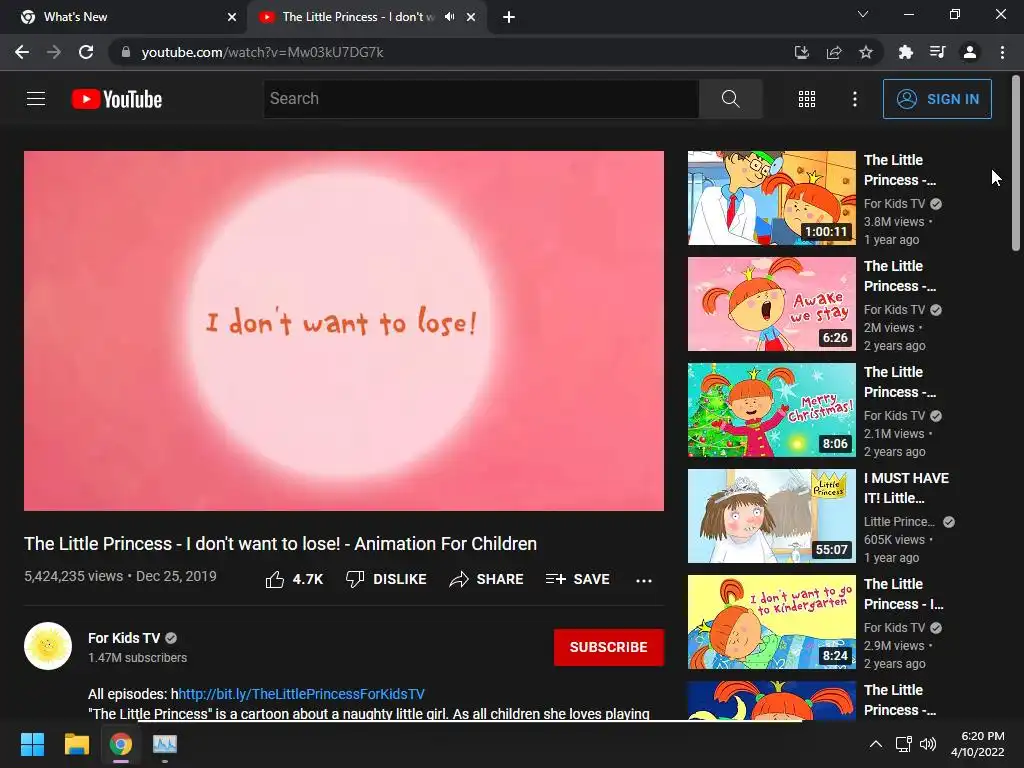Screen dimensions: 1024x768
Task: Close the What's New tab
Action: (232, 17)
